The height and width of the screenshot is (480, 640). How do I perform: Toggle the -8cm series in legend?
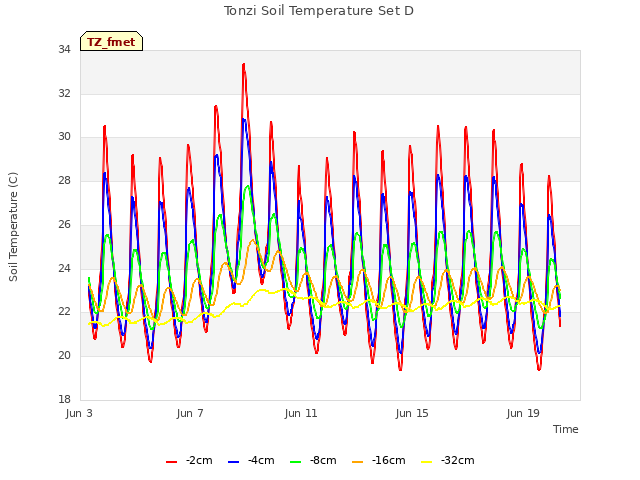[x=313, y=461]
